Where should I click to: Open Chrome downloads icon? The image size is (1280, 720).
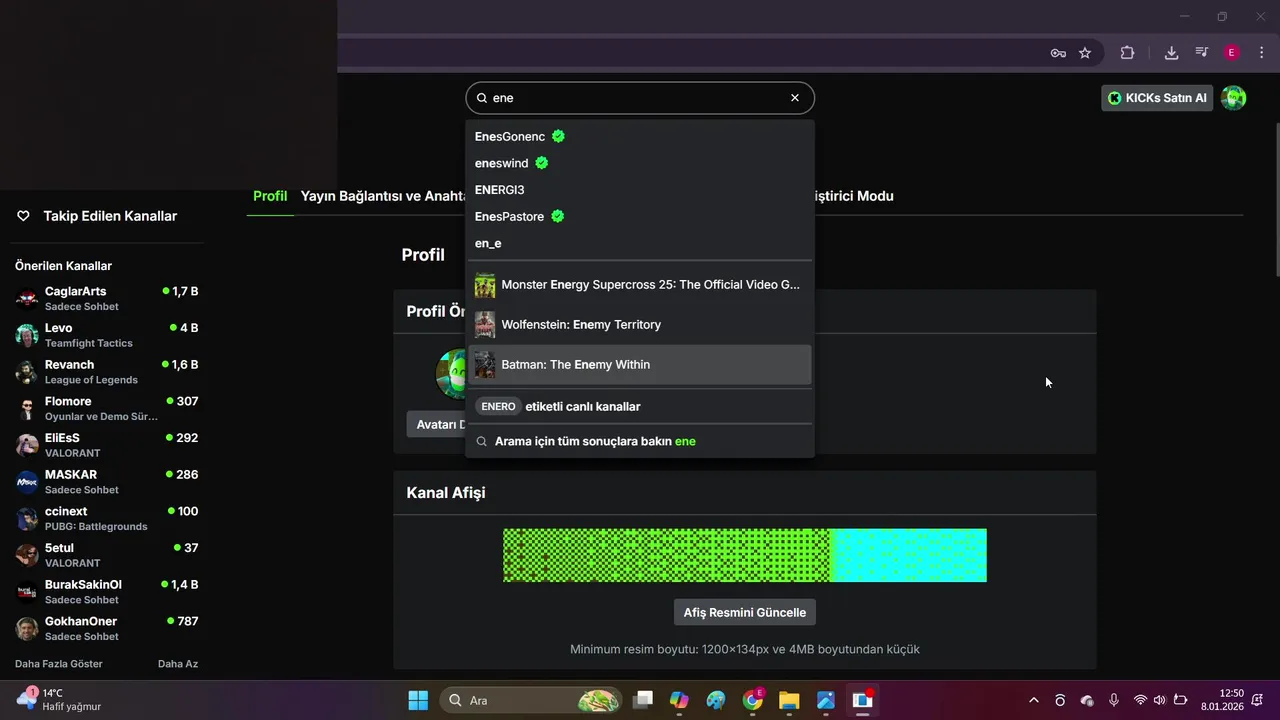1172,53
